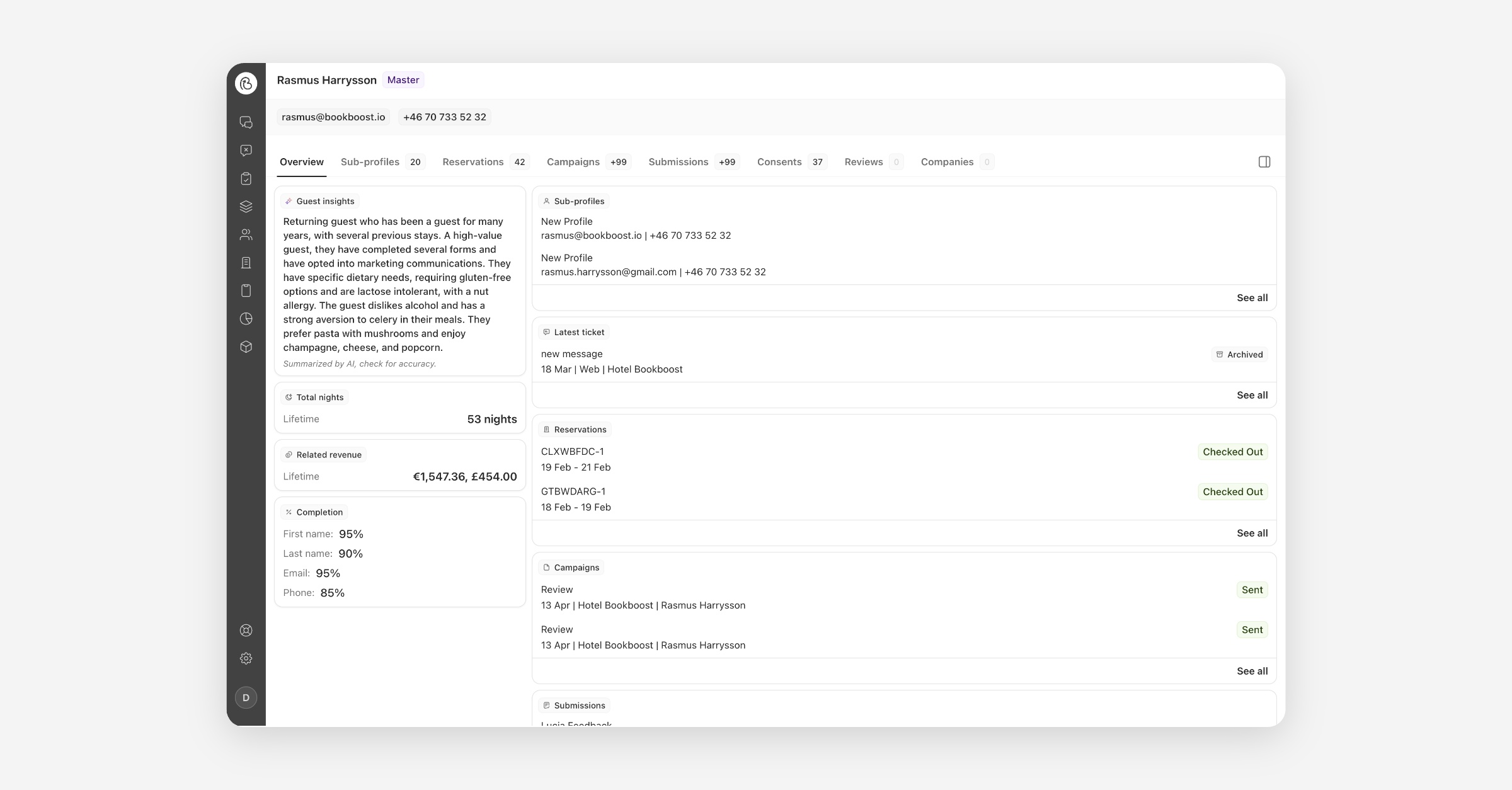1512x790 pixels.
Task: Open the Companies tab
Action: click(x=957, y=162)
